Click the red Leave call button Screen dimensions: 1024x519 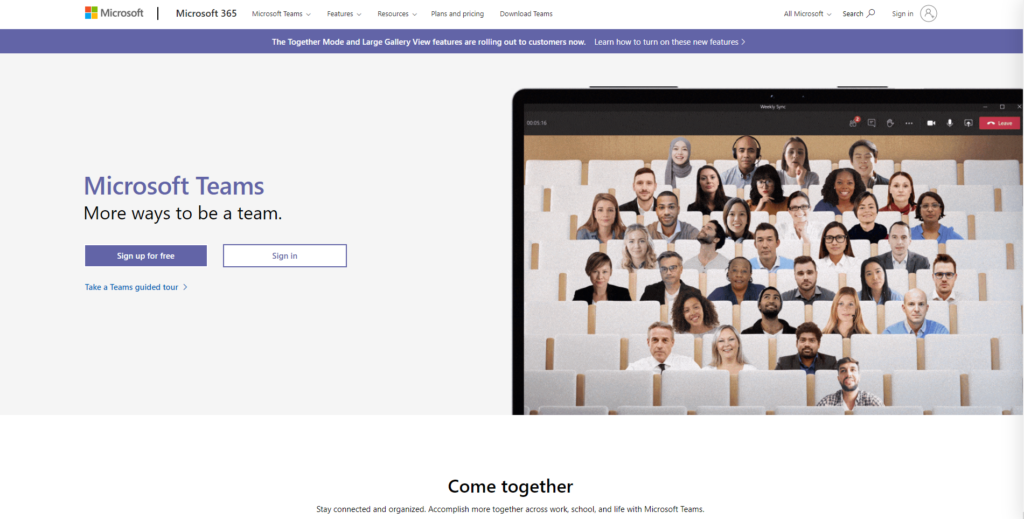999,123
